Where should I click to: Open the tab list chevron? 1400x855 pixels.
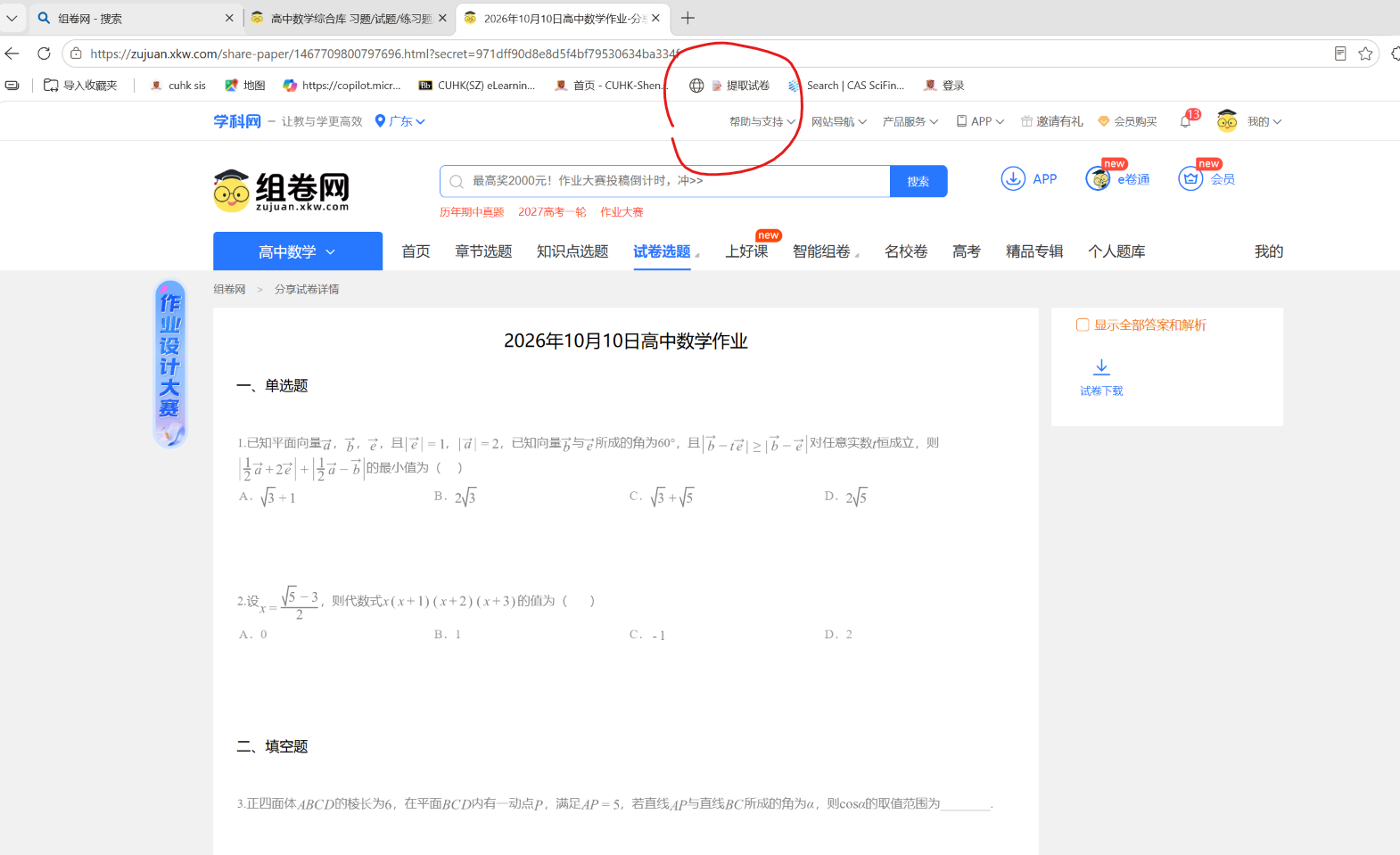coord(12,18)
